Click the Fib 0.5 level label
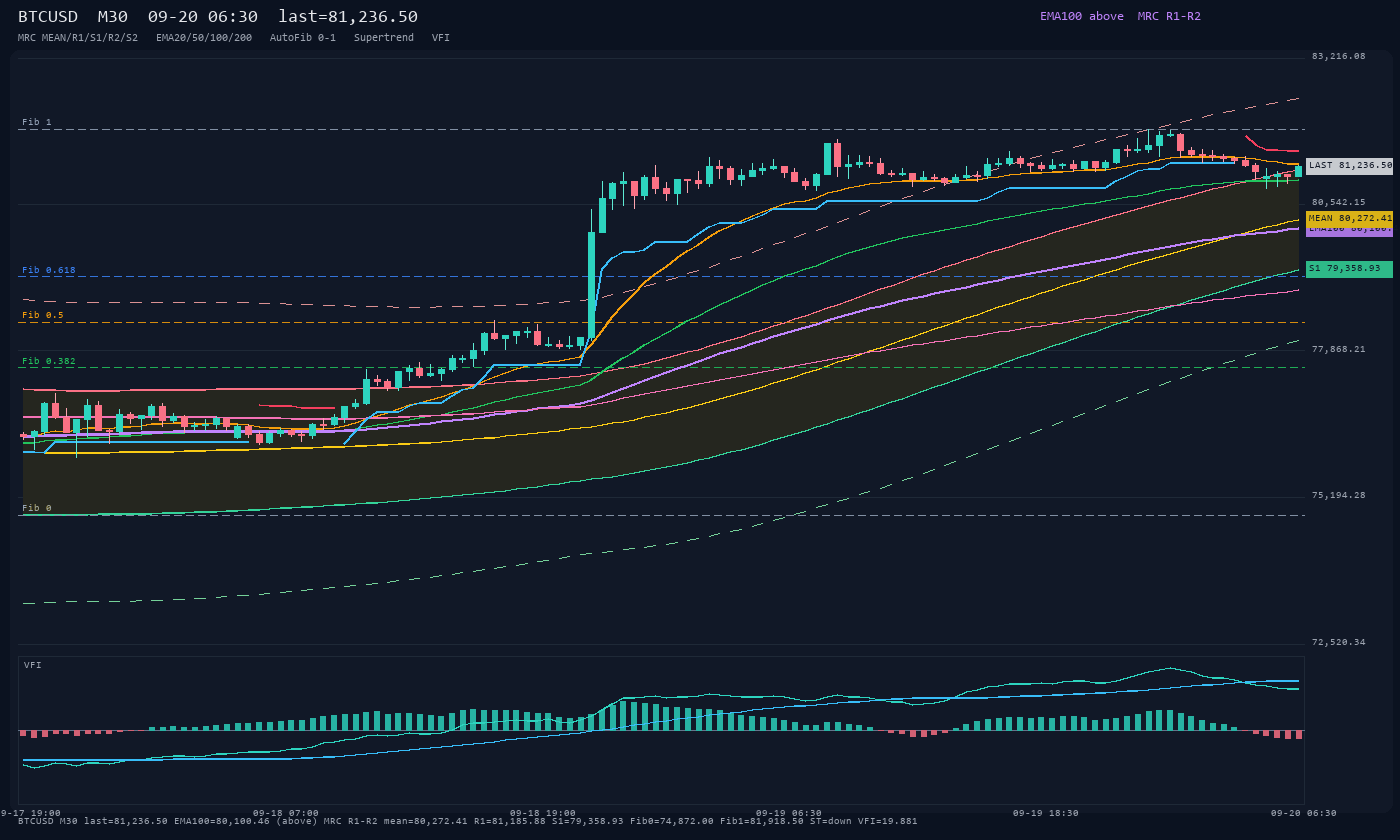The width and height of the screenshot is (1400, 840). [x=43, y=315]
